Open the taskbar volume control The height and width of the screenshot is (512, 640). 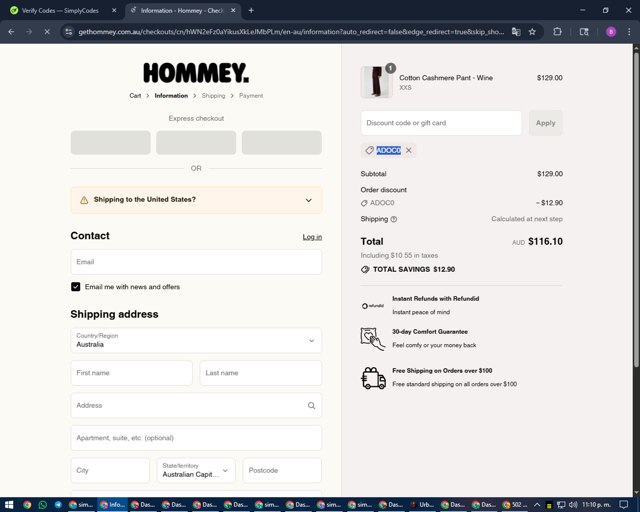(x=573, y=505)
